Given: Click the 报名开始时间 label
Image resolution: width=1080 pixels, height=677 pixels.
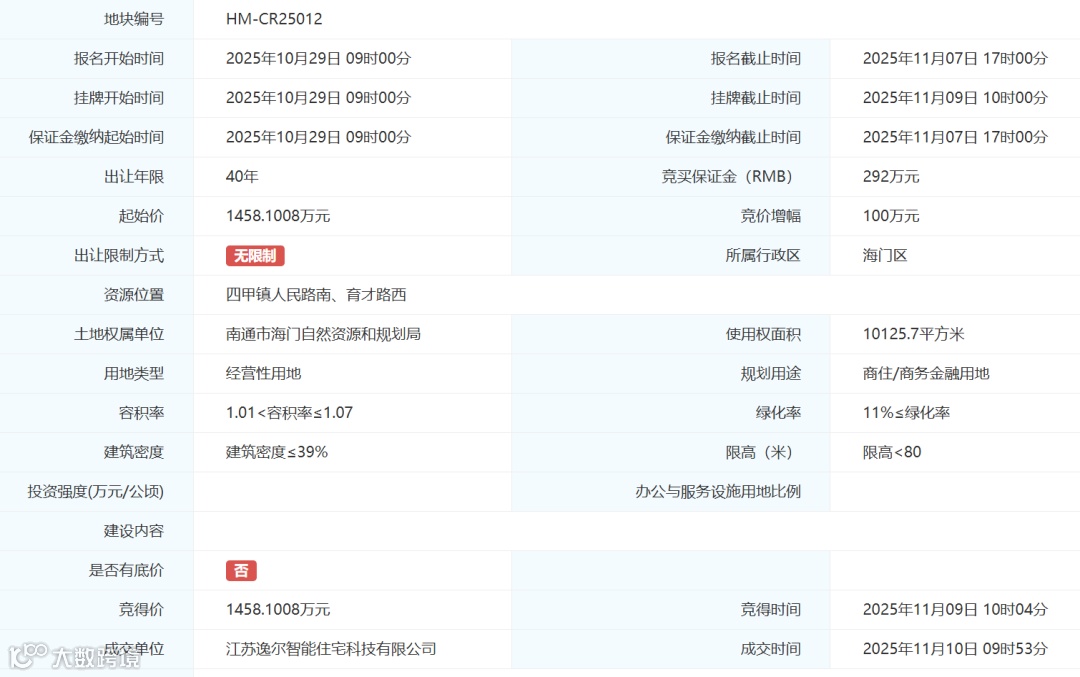Looking at the screenshot, I should [x=119, y=59].
